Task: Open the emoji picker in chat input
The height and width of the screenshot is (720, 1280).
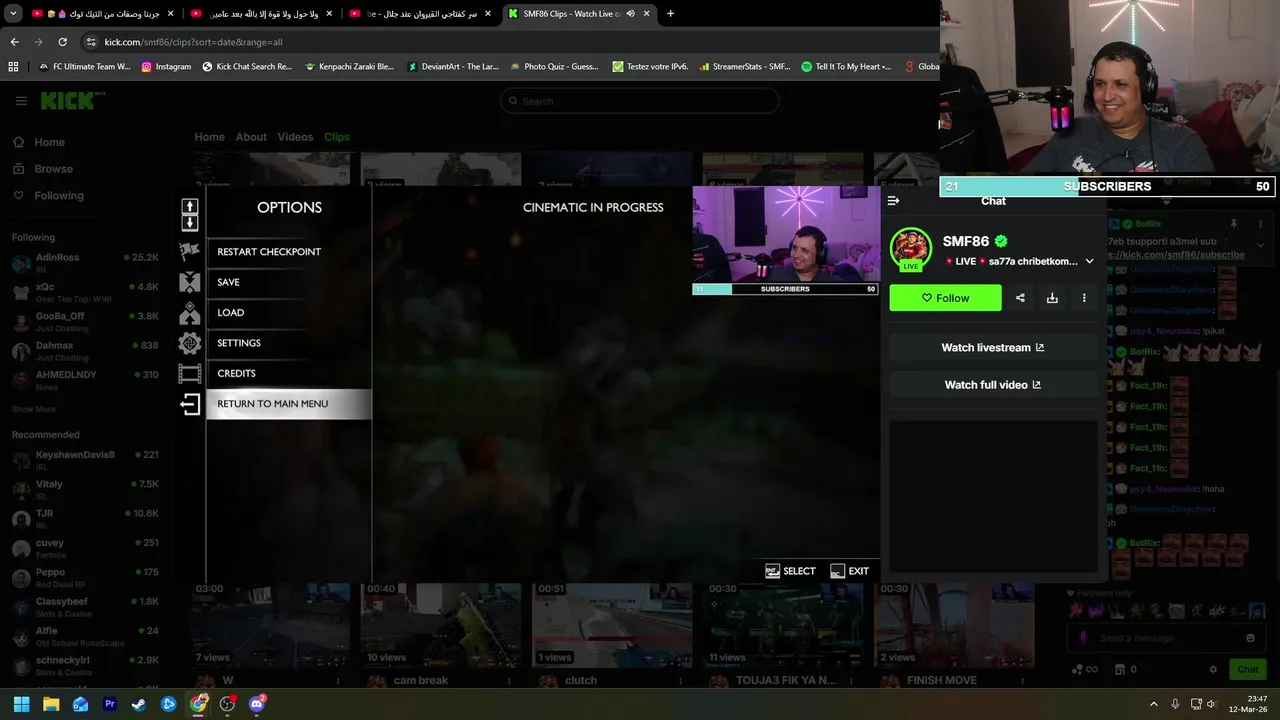Action: pos(1250,638)
